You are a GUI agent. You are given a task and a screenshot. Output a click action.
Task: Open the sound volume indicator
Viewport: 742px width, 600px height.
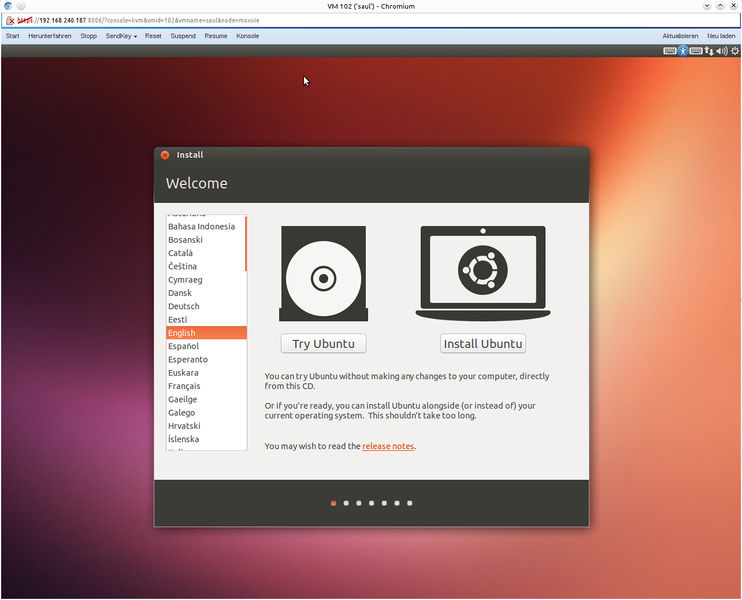tap(722, 50)
